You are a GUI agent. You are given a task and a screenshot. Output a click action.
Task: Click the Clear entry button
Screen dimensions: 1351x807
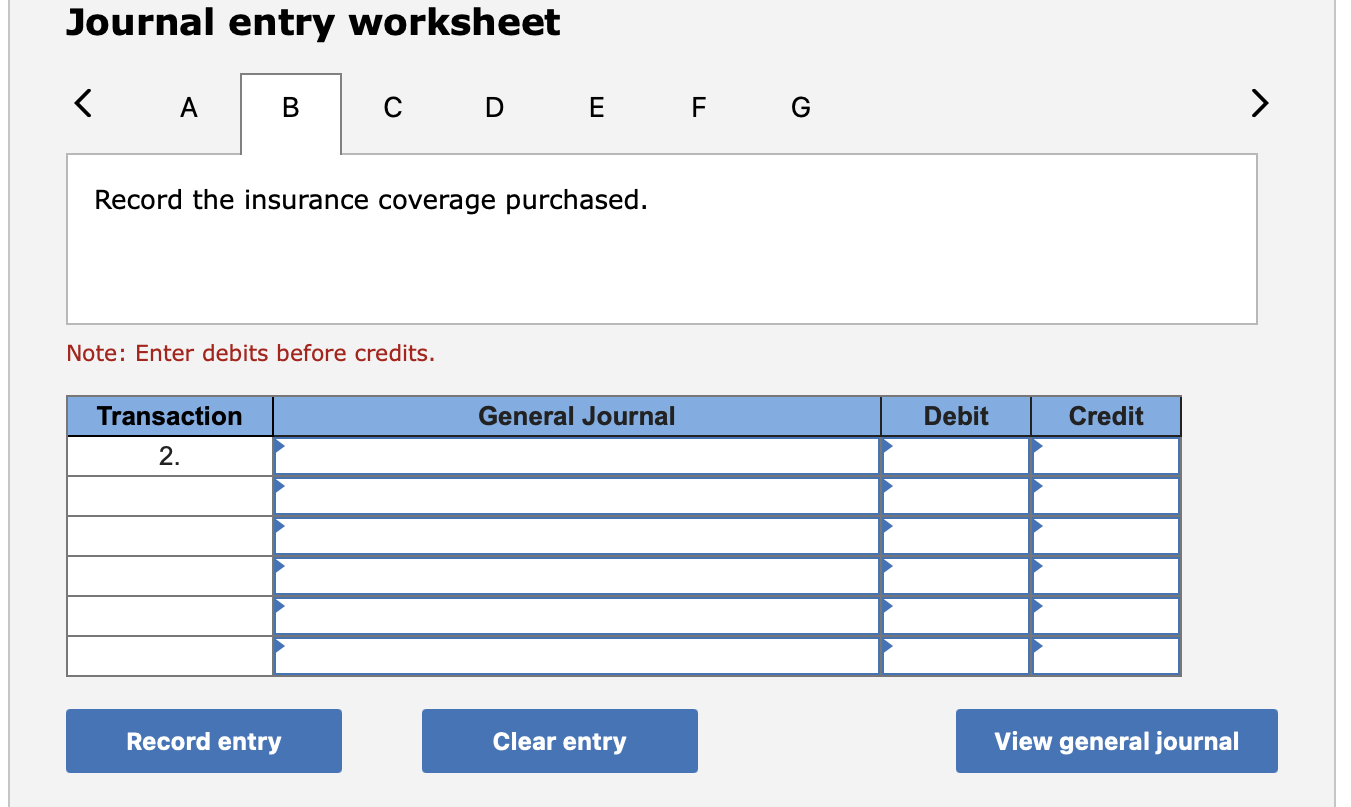[x=559, y=741]
